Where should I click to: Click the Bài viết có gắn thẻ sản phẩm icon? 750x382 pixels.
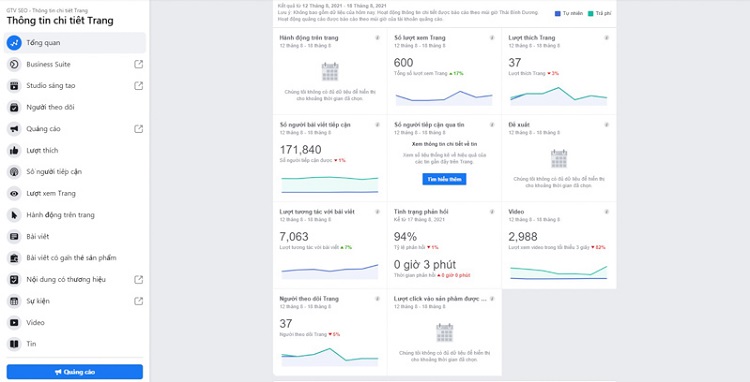(14, 258)
